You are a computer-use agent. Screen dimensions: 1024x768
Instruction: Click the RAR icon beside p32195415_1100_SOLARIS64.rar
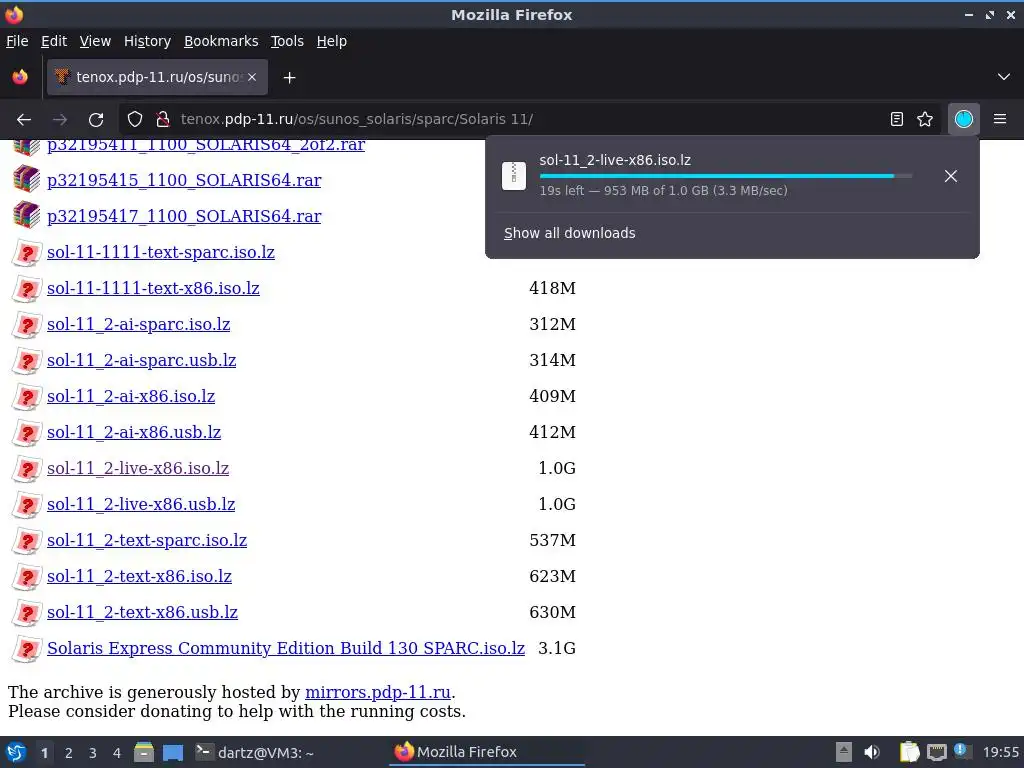[x=27, y=180]
